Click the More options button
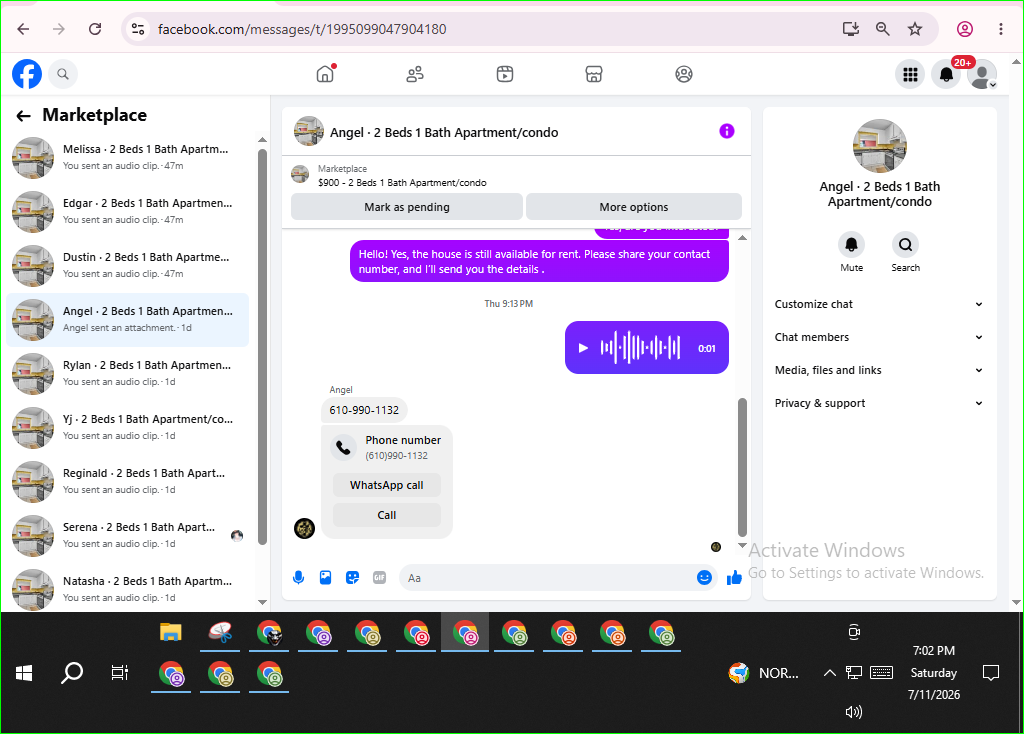1024x734 pixels. (633, 207)
